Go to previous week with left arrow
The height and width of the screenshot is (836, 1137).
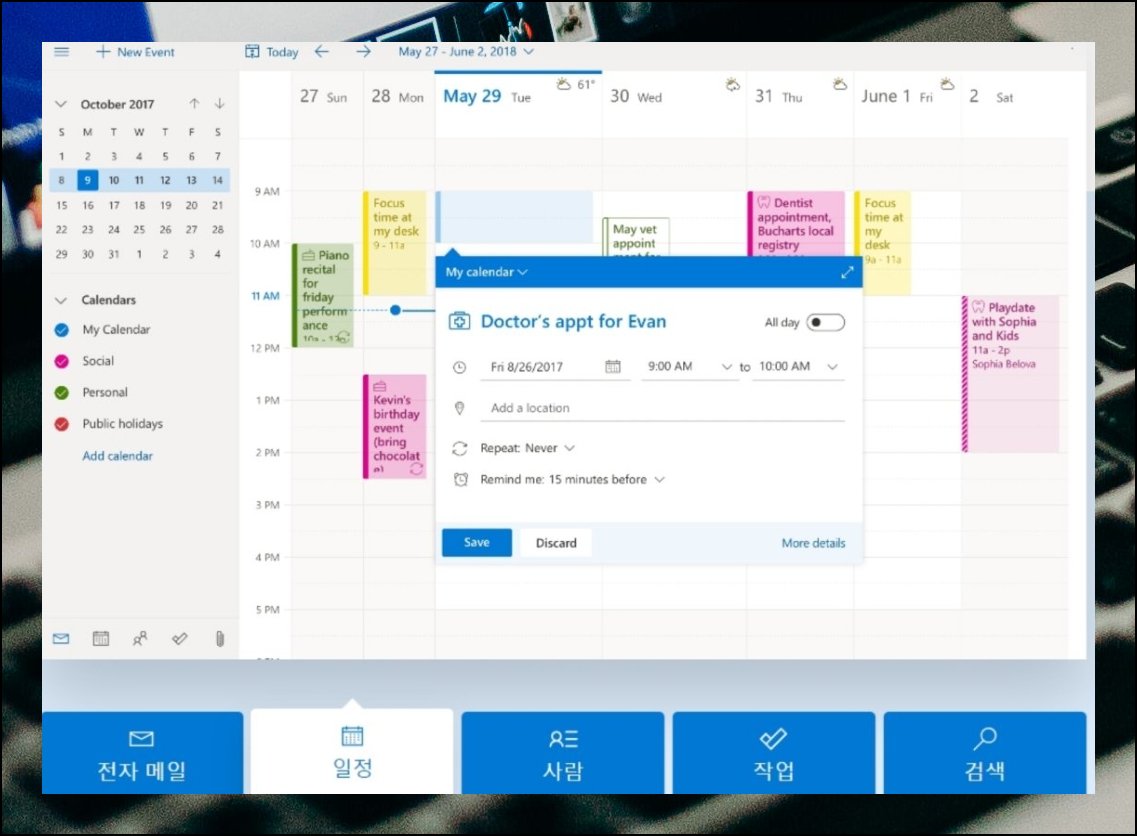pos(322,51)
